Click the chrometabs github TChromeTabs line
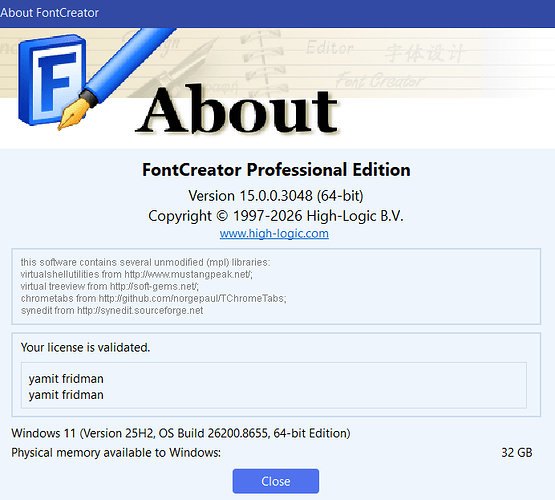The width and height of the screenshot is (555, 500). pyautogui.click(x=153, y=298)
